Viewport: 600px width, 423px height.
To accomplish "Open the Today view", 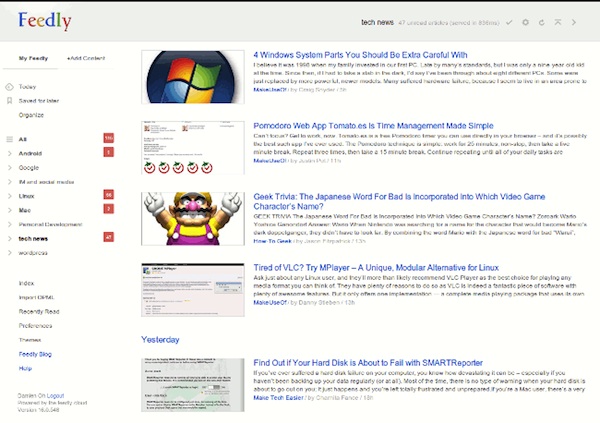I will coord(27,87).
